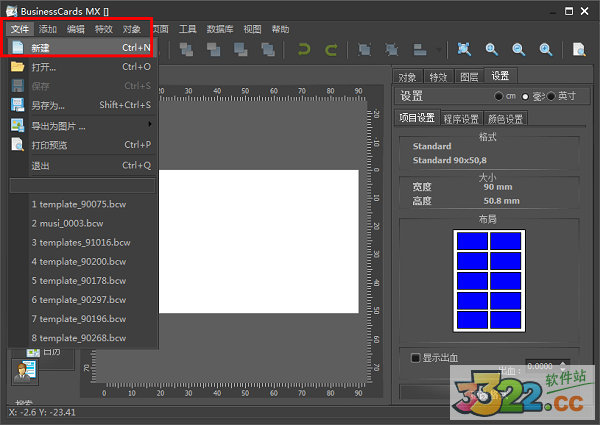
Task: Redo the action with the green arrow
Action: (x=331, y=50)
